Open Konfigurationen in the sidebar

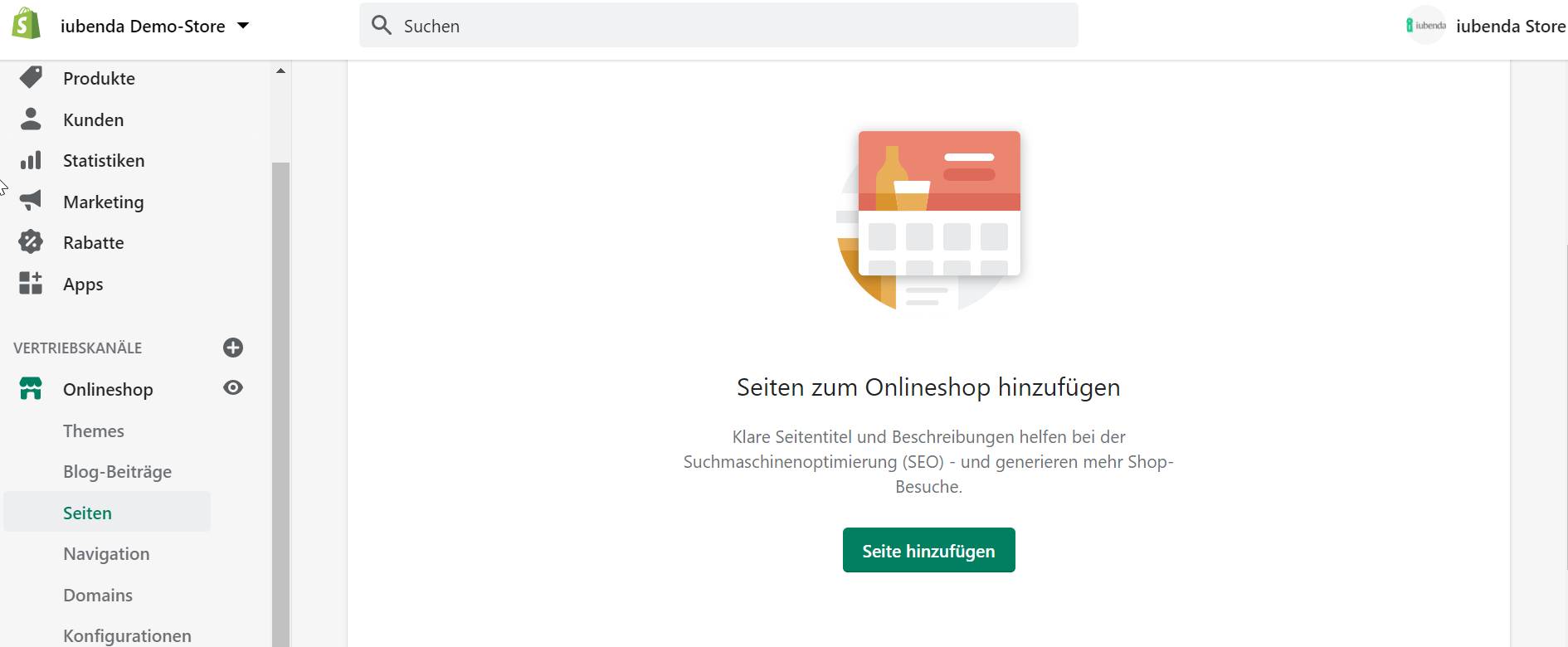[127, 635]
